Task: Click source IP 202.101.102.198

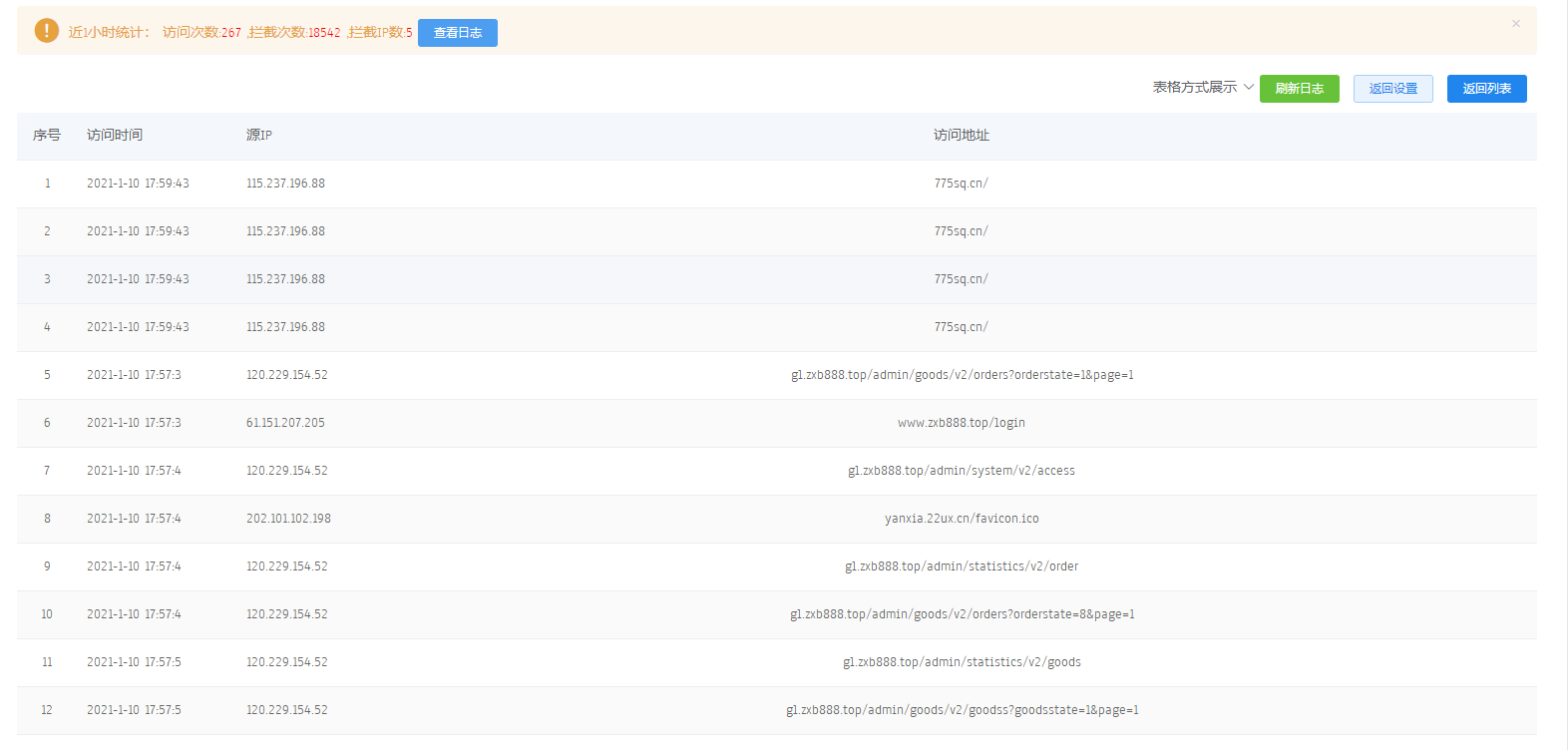Action: (288, 519)
